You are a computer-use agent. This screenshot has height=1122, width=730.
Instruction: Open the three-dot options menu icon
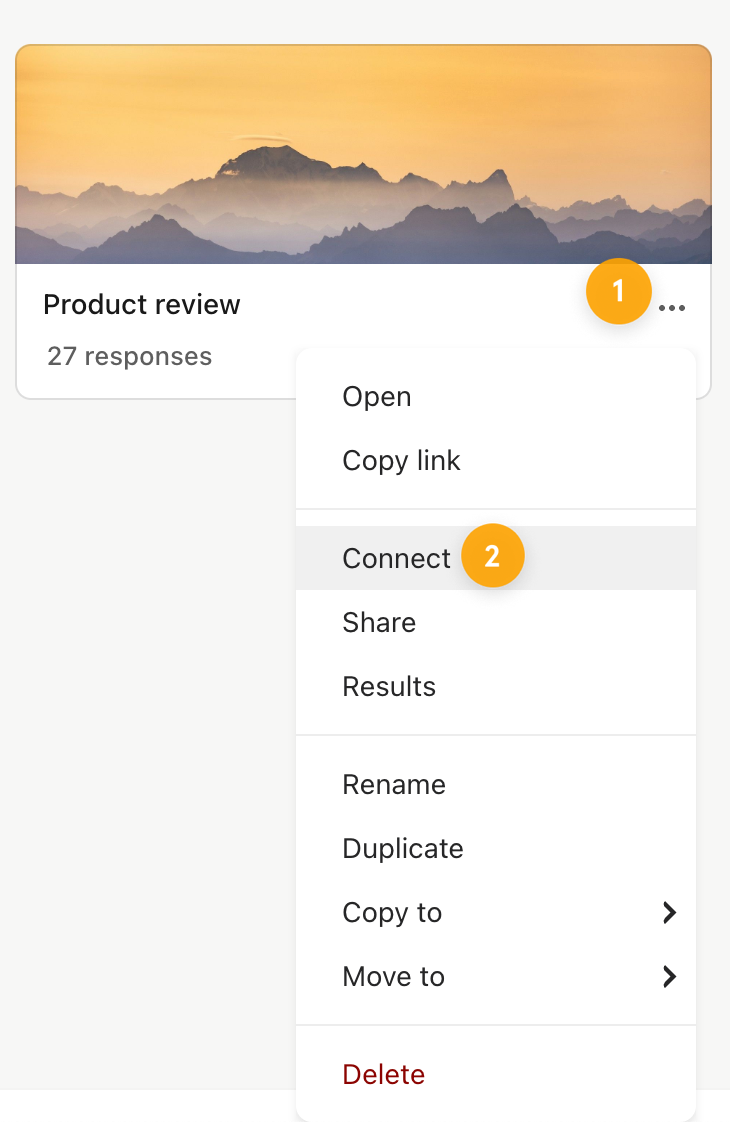pyautogui.click(x=671, y=308)
